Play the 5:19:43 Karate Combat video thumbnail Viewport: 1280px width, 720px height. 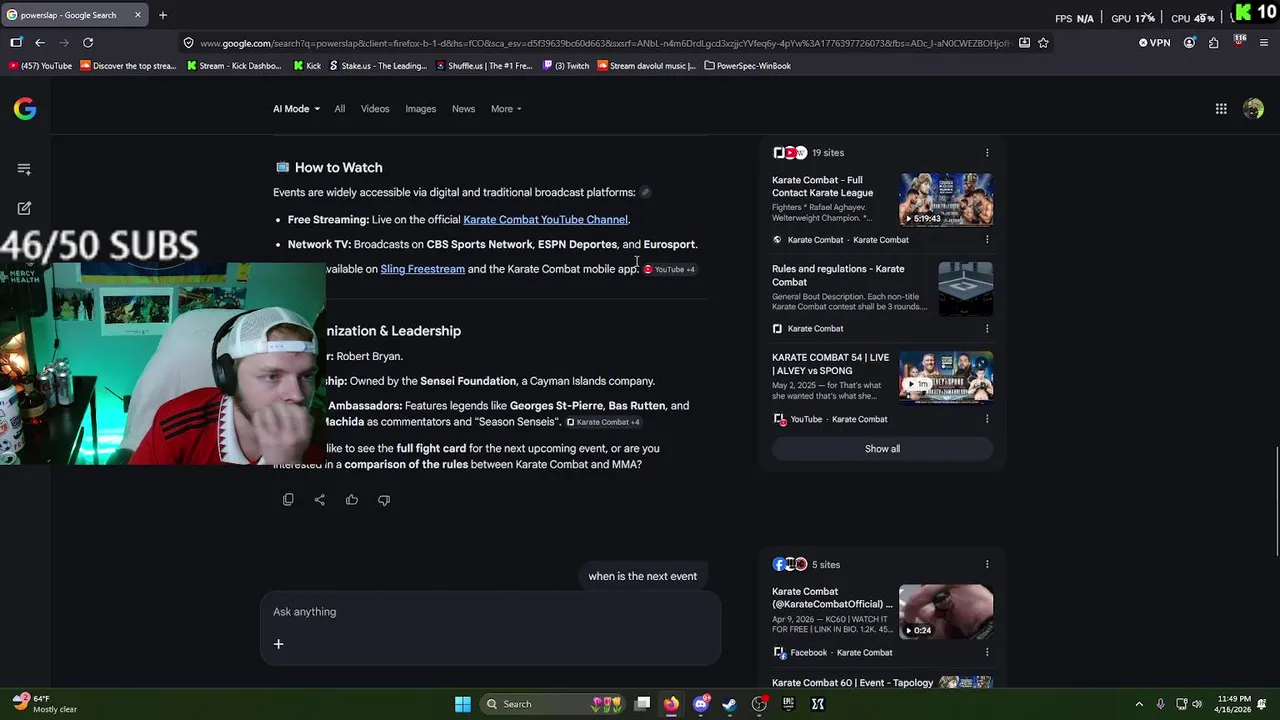(x=946, y=200)
